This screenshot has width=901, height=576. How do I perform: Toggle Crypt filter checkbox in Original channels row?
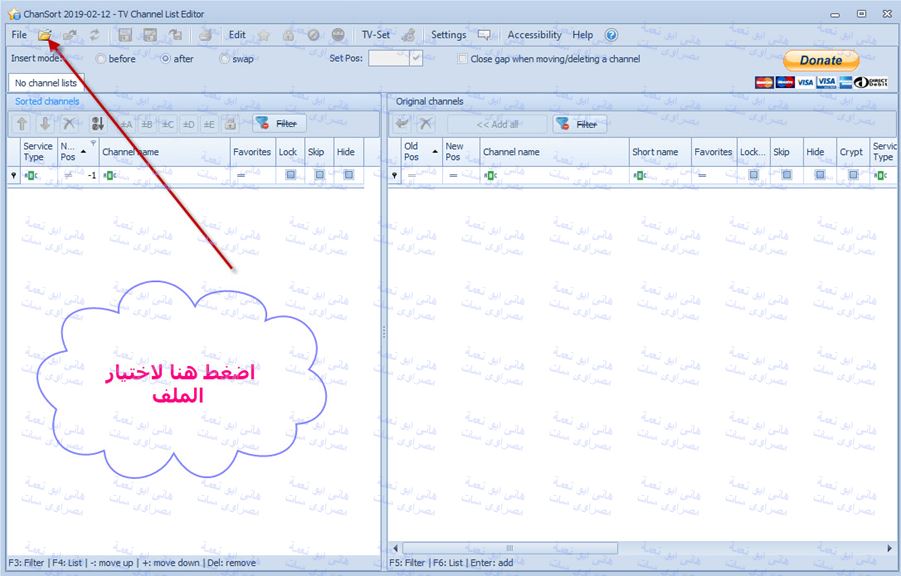pos(853,175)
